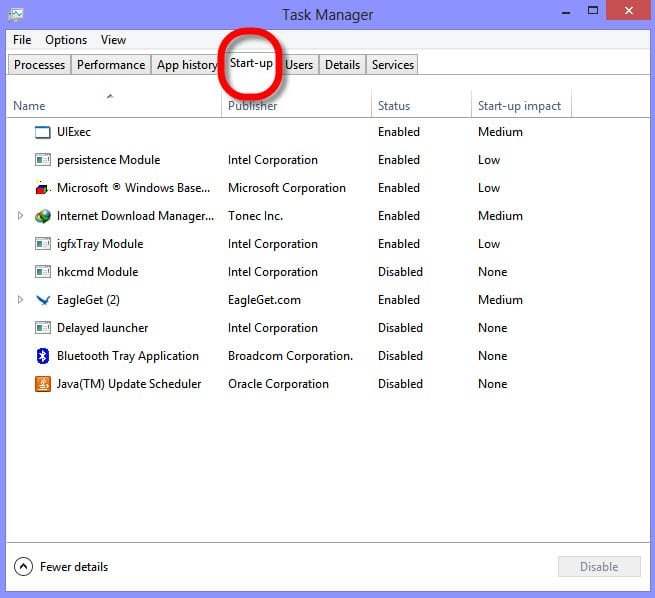Open the View menu
The width and height of the screenshot is (655, 598).
tap(113, 40)
